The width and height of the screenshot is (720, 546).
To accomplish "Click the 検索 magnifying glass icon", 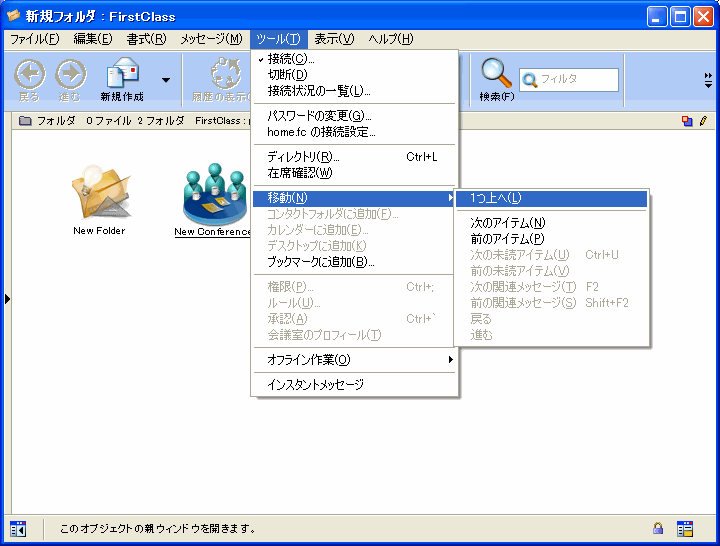I will 496,73.
